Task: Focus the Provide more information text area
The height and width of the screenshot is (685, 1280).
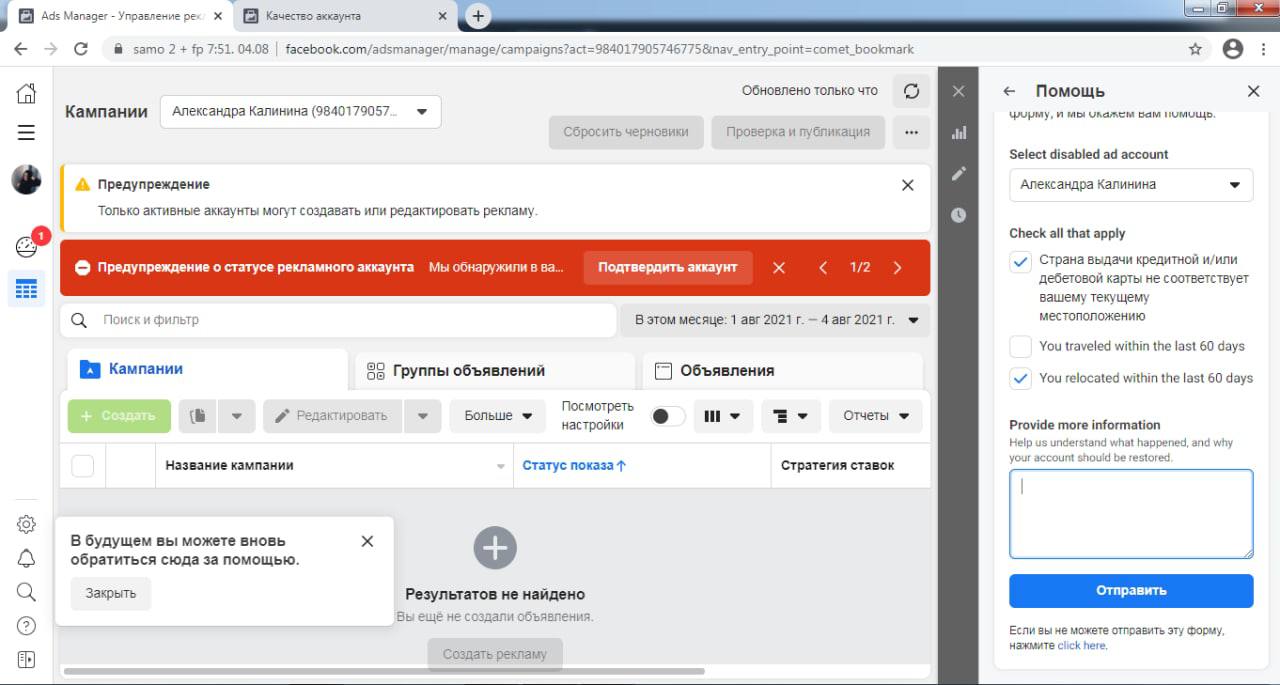Action: pyautogui.click(x=1131, y=514)
